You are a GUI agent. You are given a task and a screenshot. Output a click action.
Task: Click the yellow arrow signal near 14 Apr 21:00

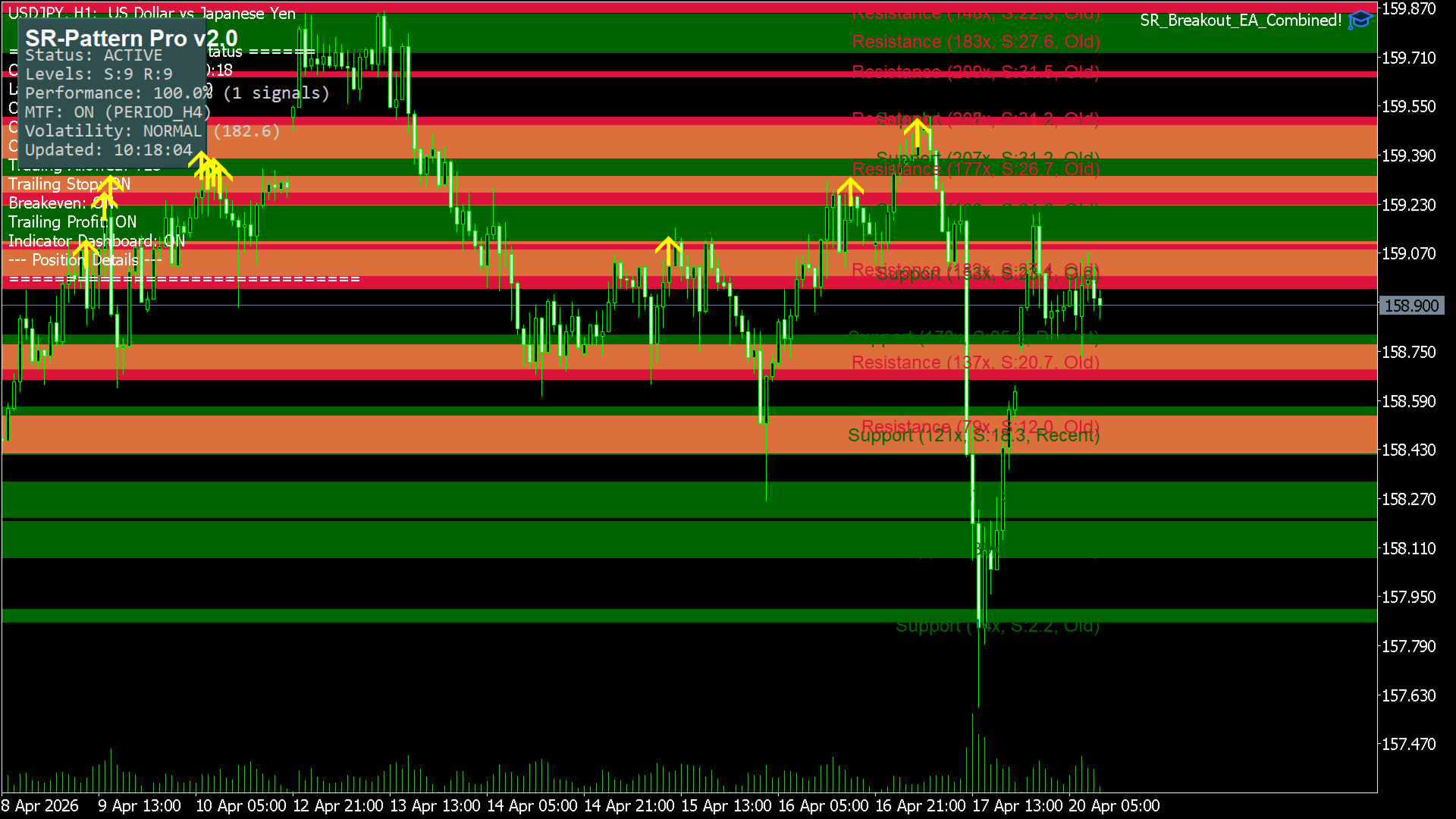click(668, 249)
